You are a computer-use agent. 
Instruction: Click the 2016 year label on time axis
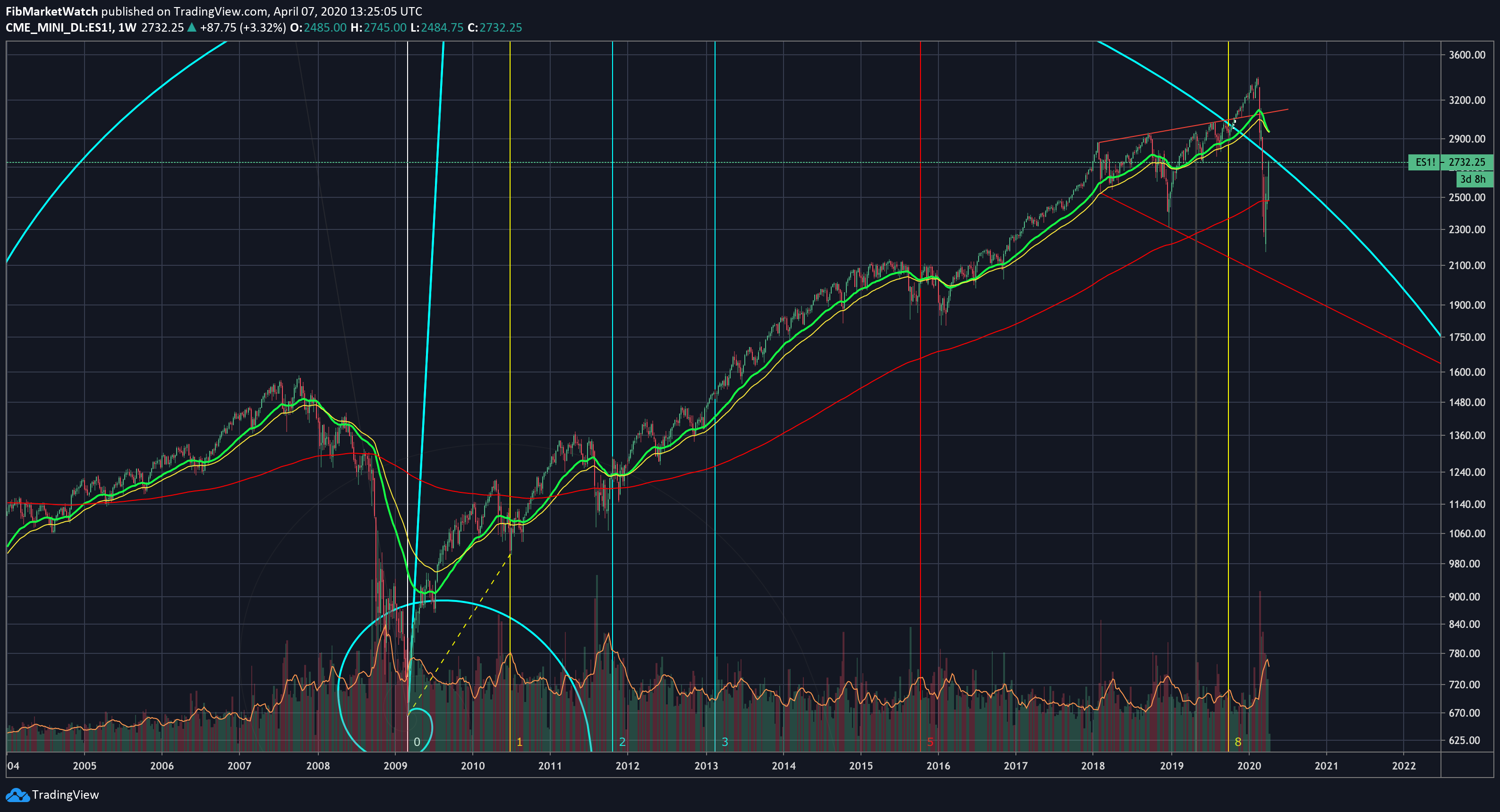pyautogui.click(x=938, y=765)
